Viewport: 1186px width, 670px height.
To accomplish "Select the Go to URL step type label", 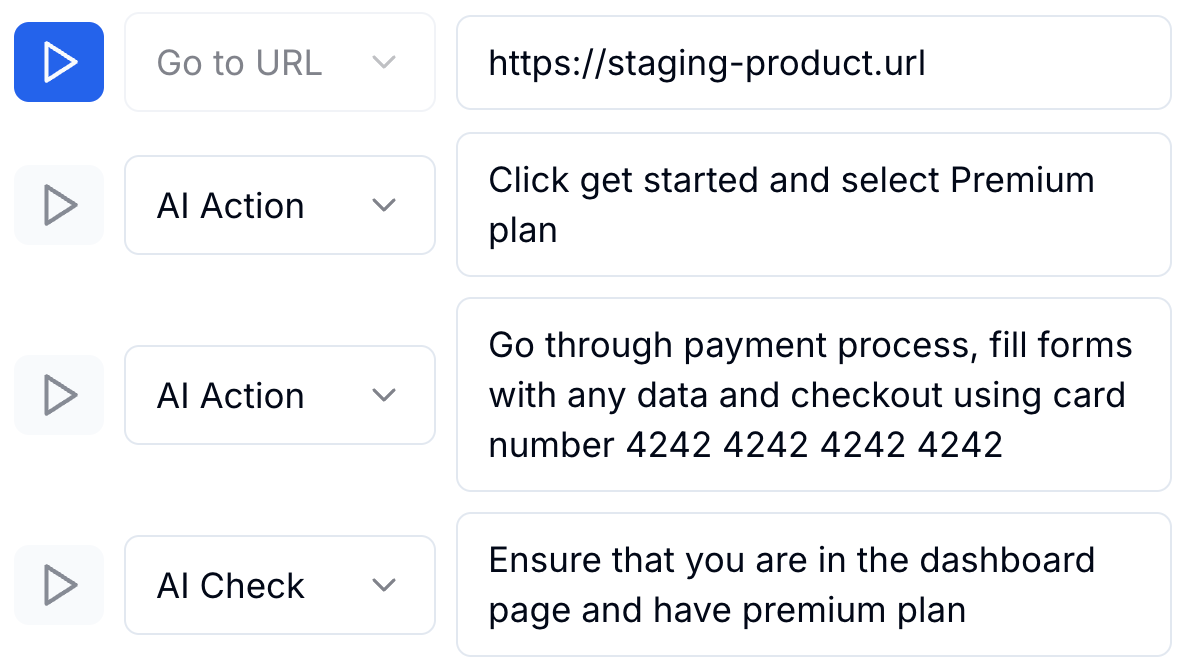I will (239, 63).
